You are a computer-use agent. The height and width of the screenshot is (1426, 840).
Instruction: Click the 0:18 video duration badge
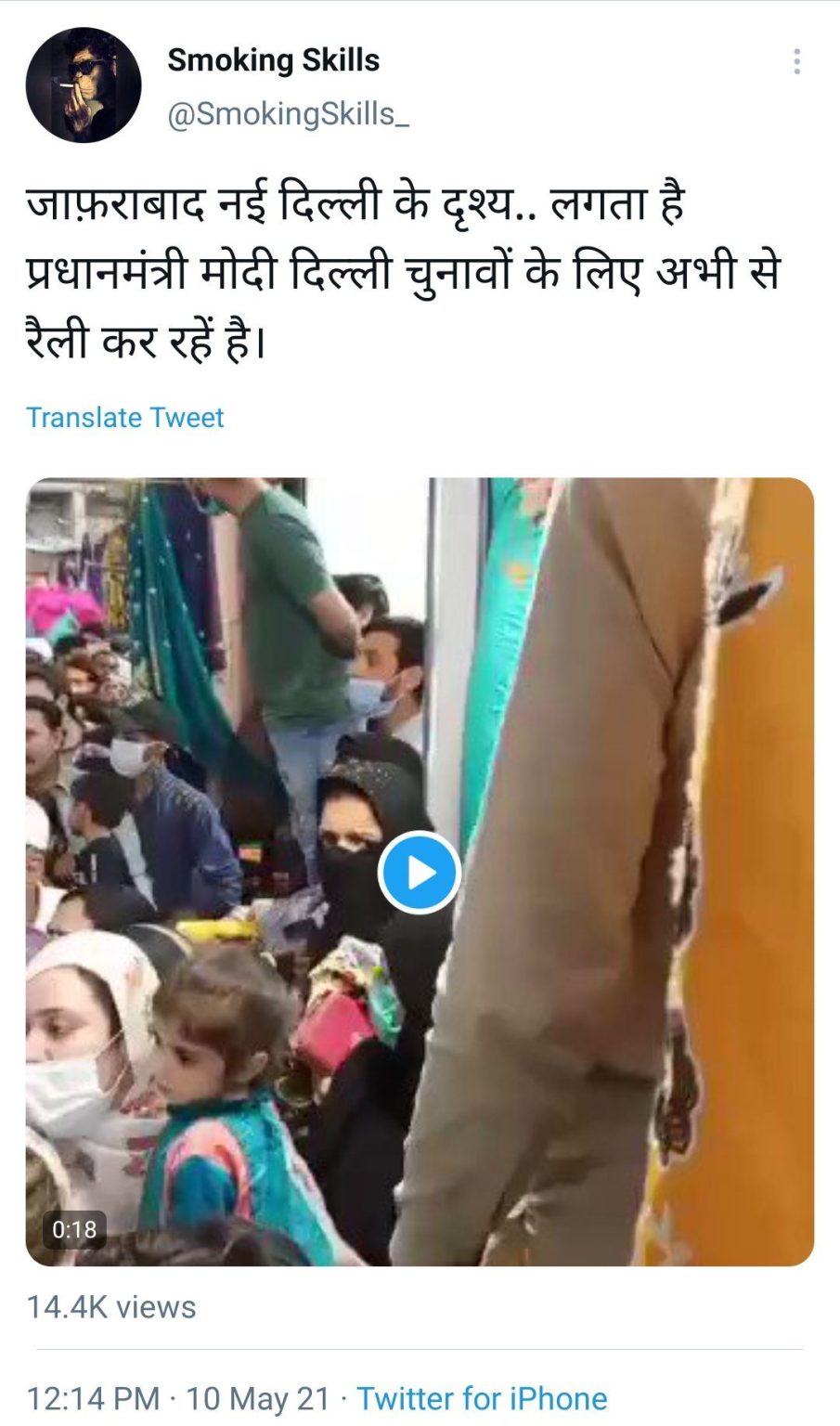tap(74, 1229)
